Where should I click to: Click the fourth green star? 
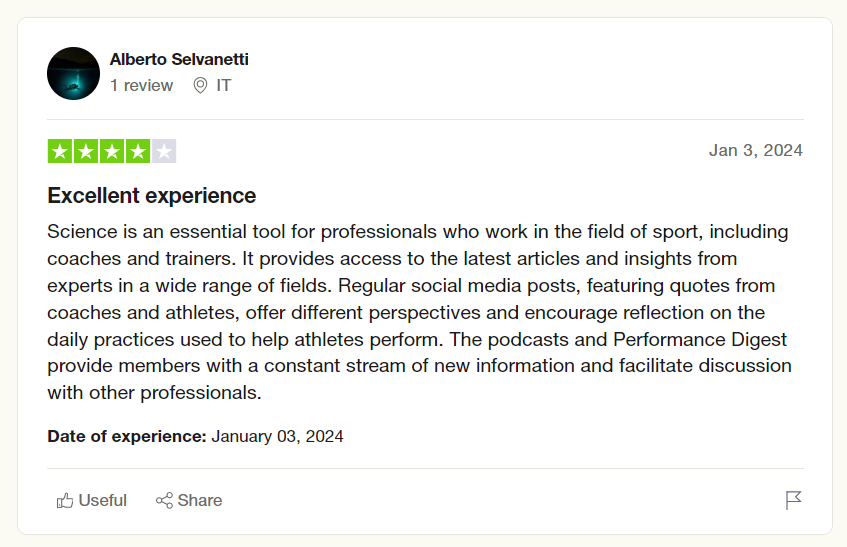click(138, 151)
